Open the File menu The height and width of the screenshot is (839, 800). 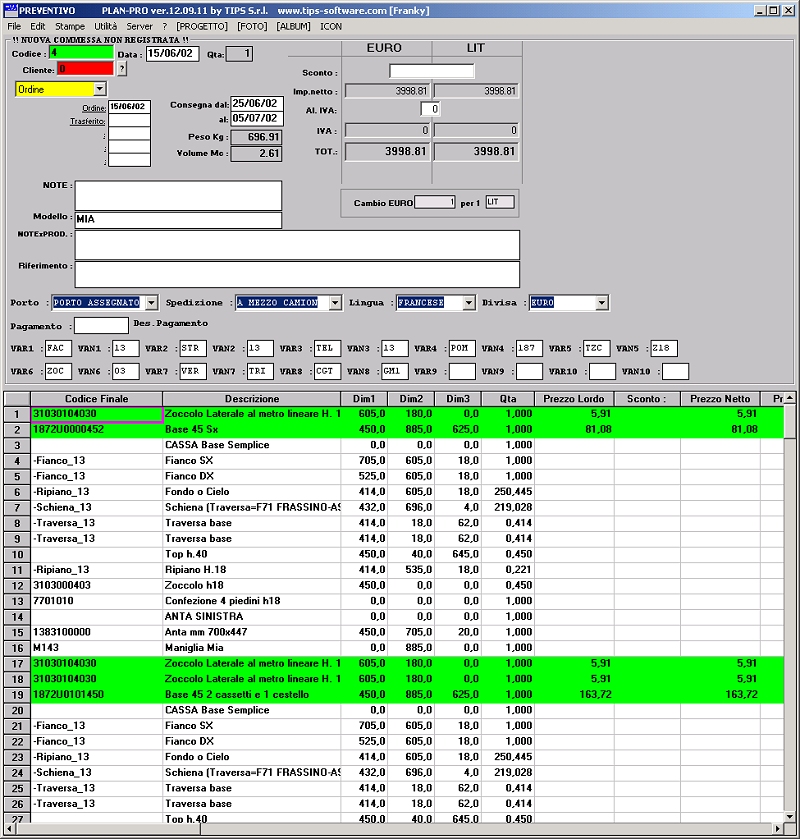coord(14,26)
